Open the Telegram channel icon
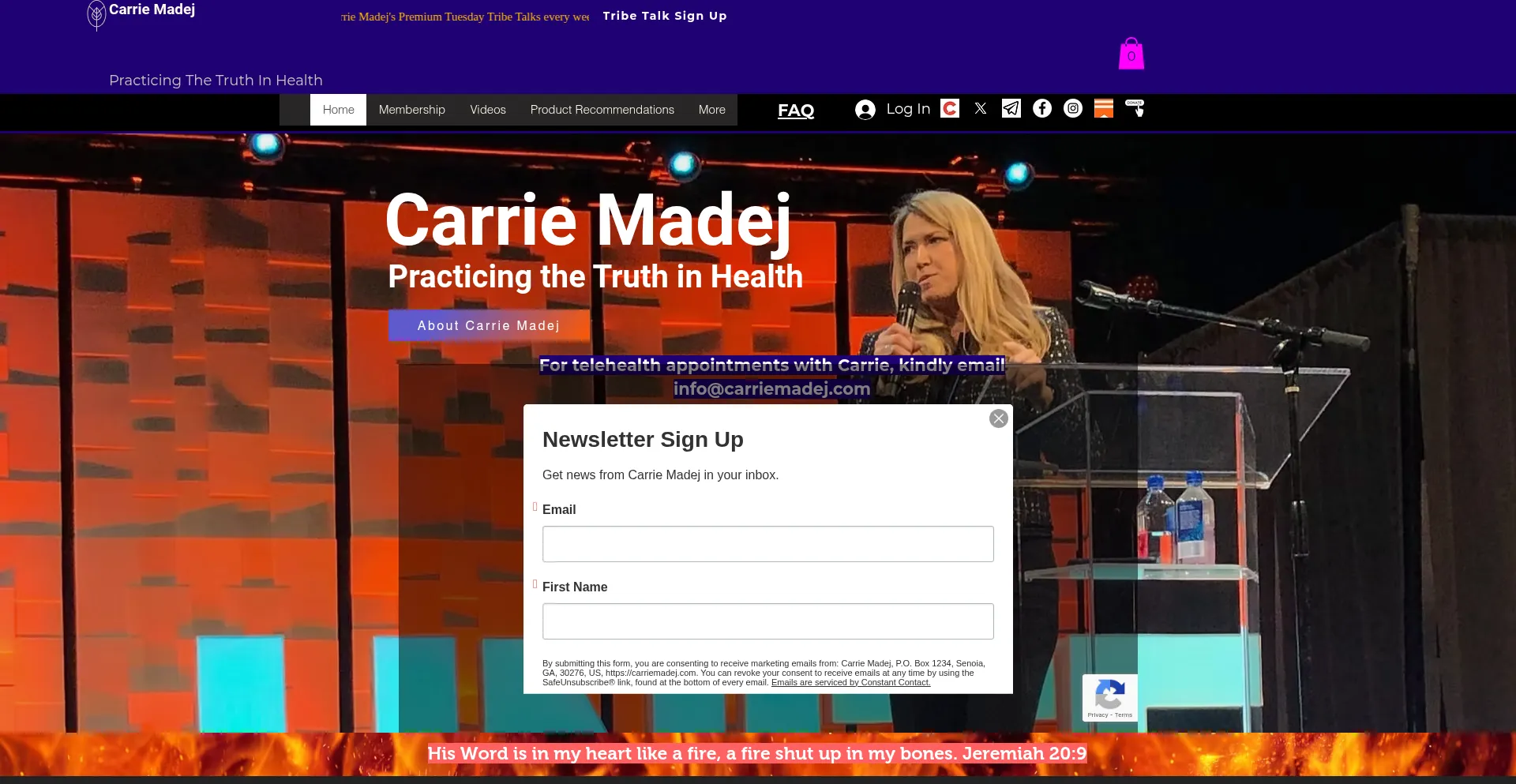 click(x=1011, y=109)
